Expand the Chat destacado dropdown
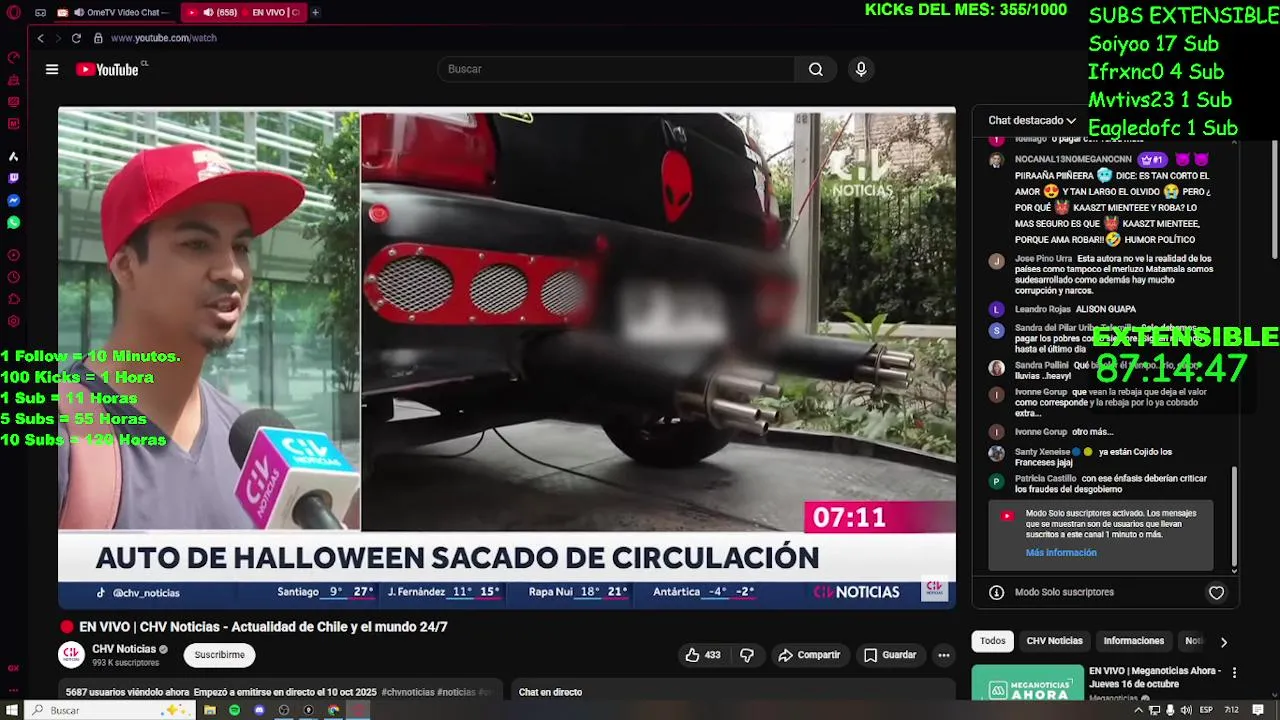This screenshot has height=720, width=1280. pyautogui.click(x=1032, y=120)
